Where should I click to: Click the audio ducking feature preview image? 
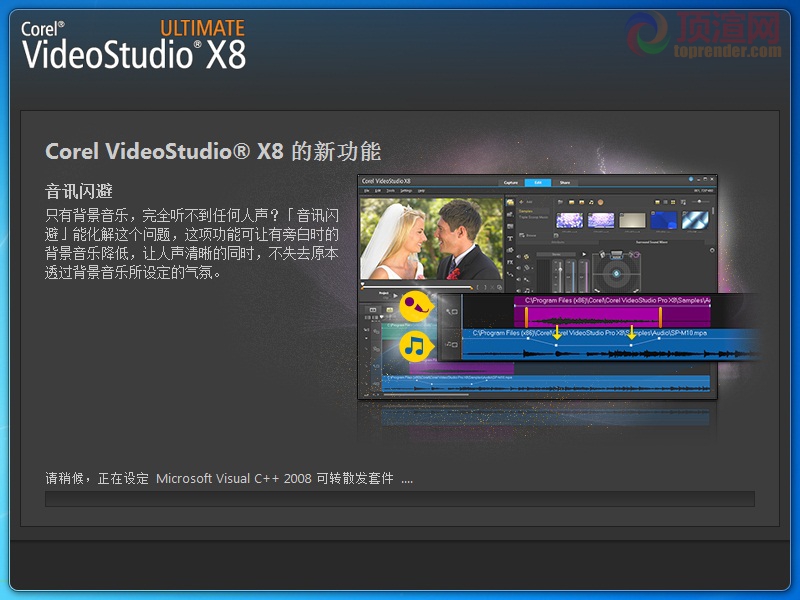tap(559, 287)
